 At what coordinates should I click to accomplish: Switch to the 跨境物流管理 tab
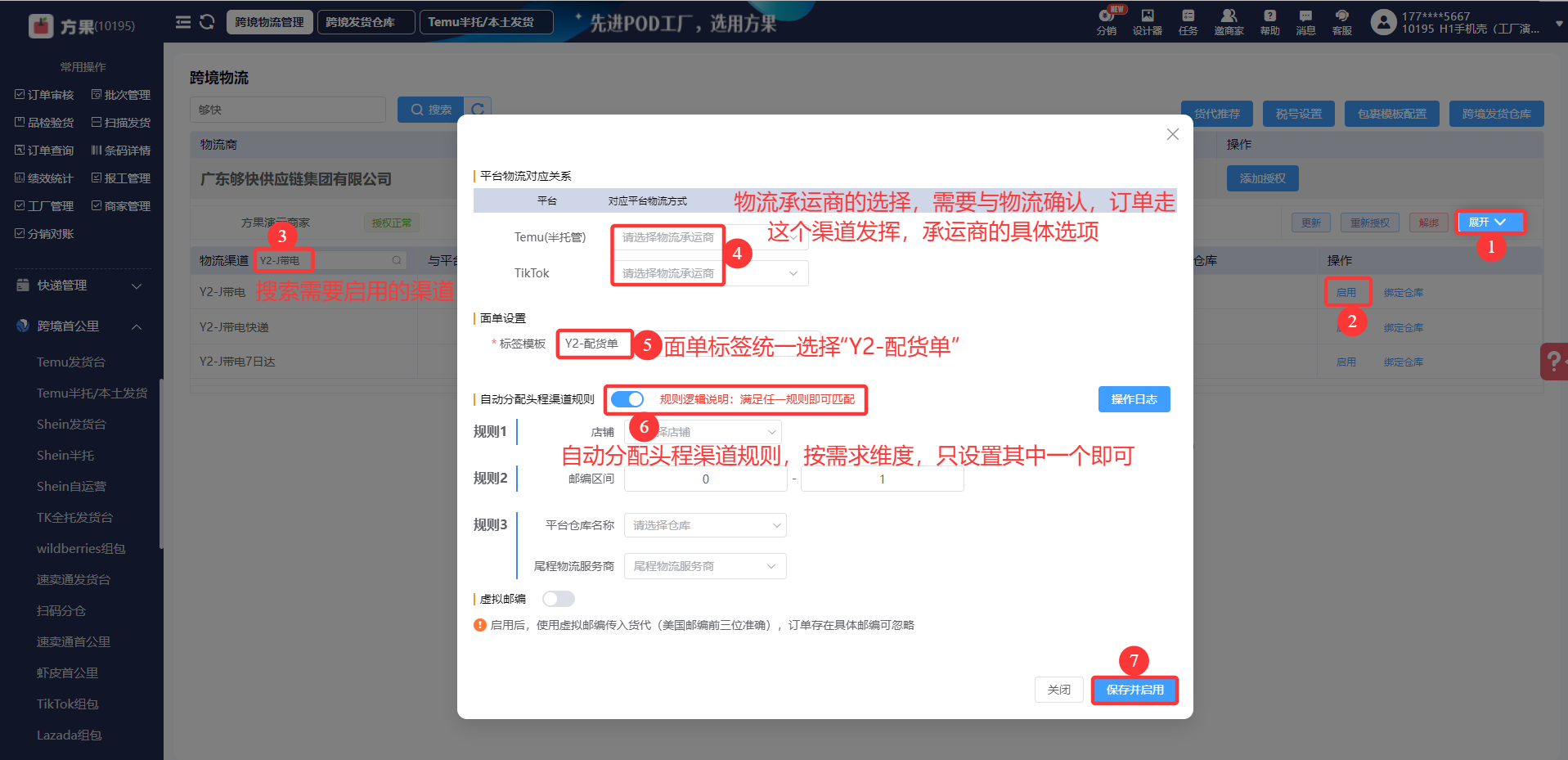coord(270,22)
